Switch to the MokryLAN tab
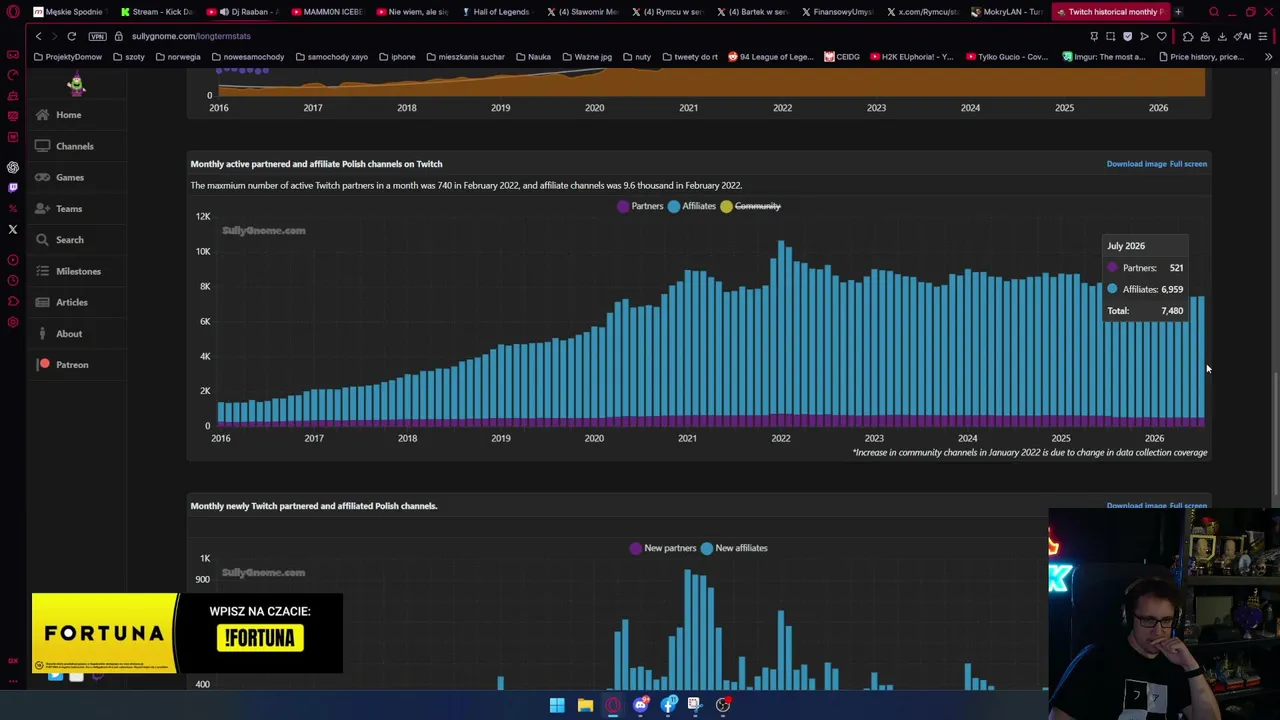This screenshot has height=720, width=1280. (x=1007, y=12)
